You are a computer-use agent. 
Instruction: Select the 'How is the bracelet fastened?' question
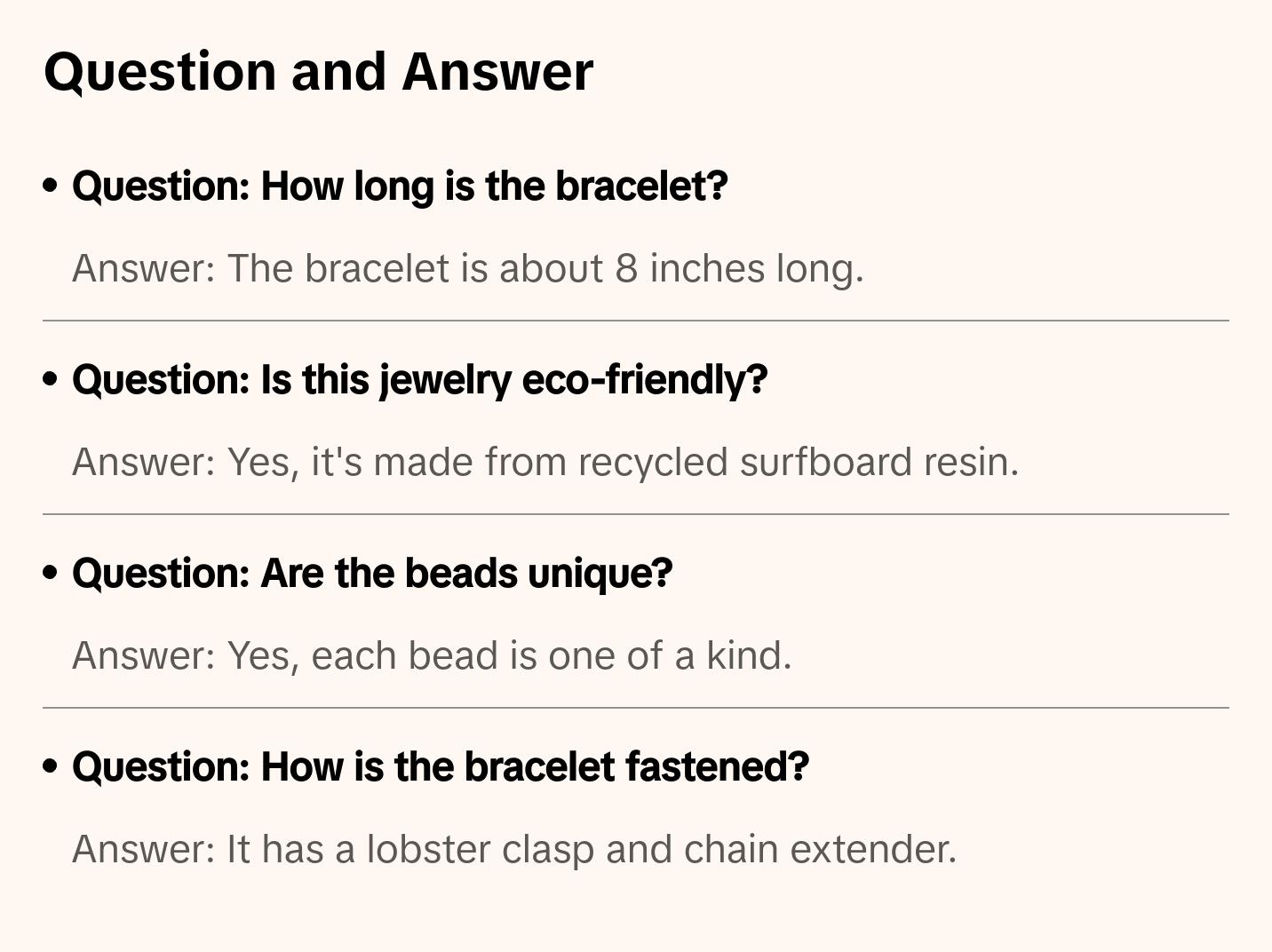pyautogui.click(x=441, y=767)
